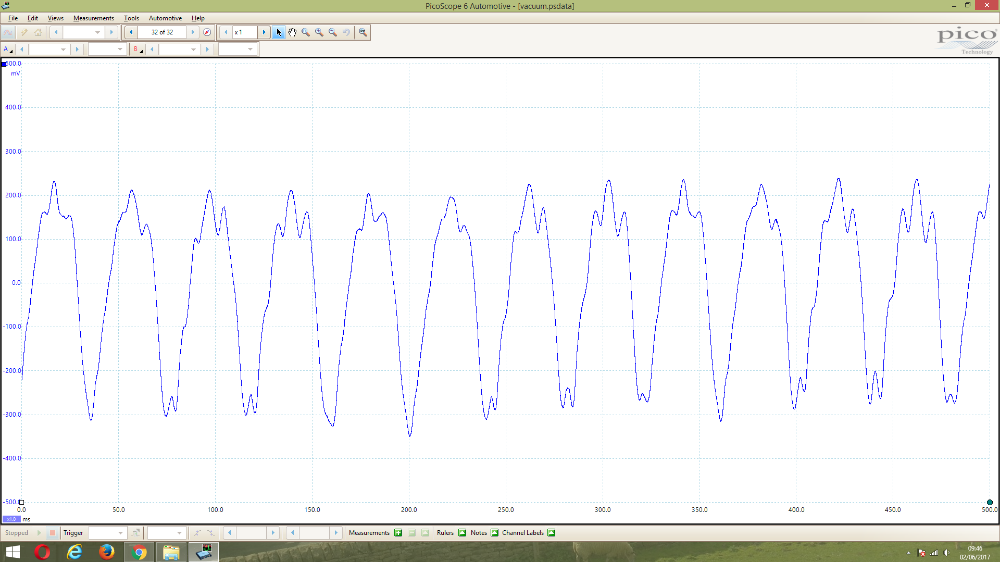The width and height of the screenshot is (1000, 562).
Task: Increase the x1 zoom factor
Action: (x=264, y=32)
